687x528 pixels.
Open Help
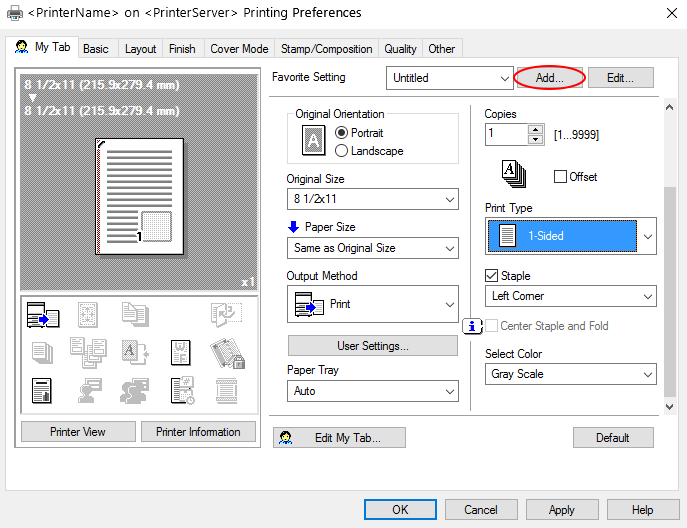tap(643, 510)
